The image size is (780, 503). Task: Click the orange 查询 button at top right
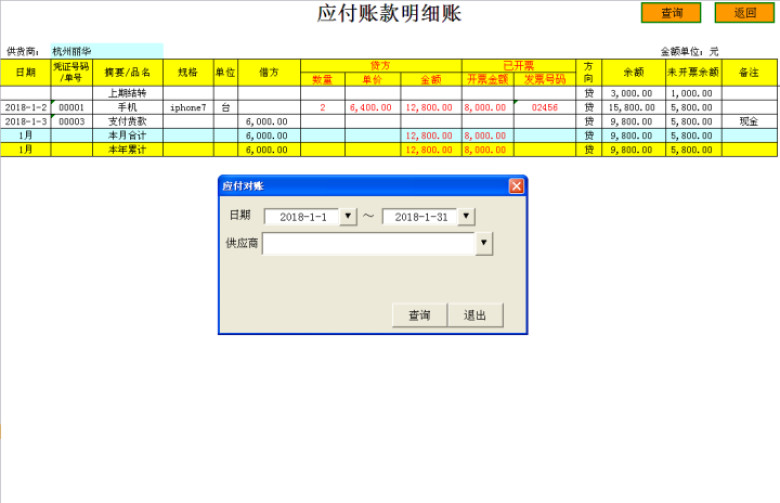(671, 13)
